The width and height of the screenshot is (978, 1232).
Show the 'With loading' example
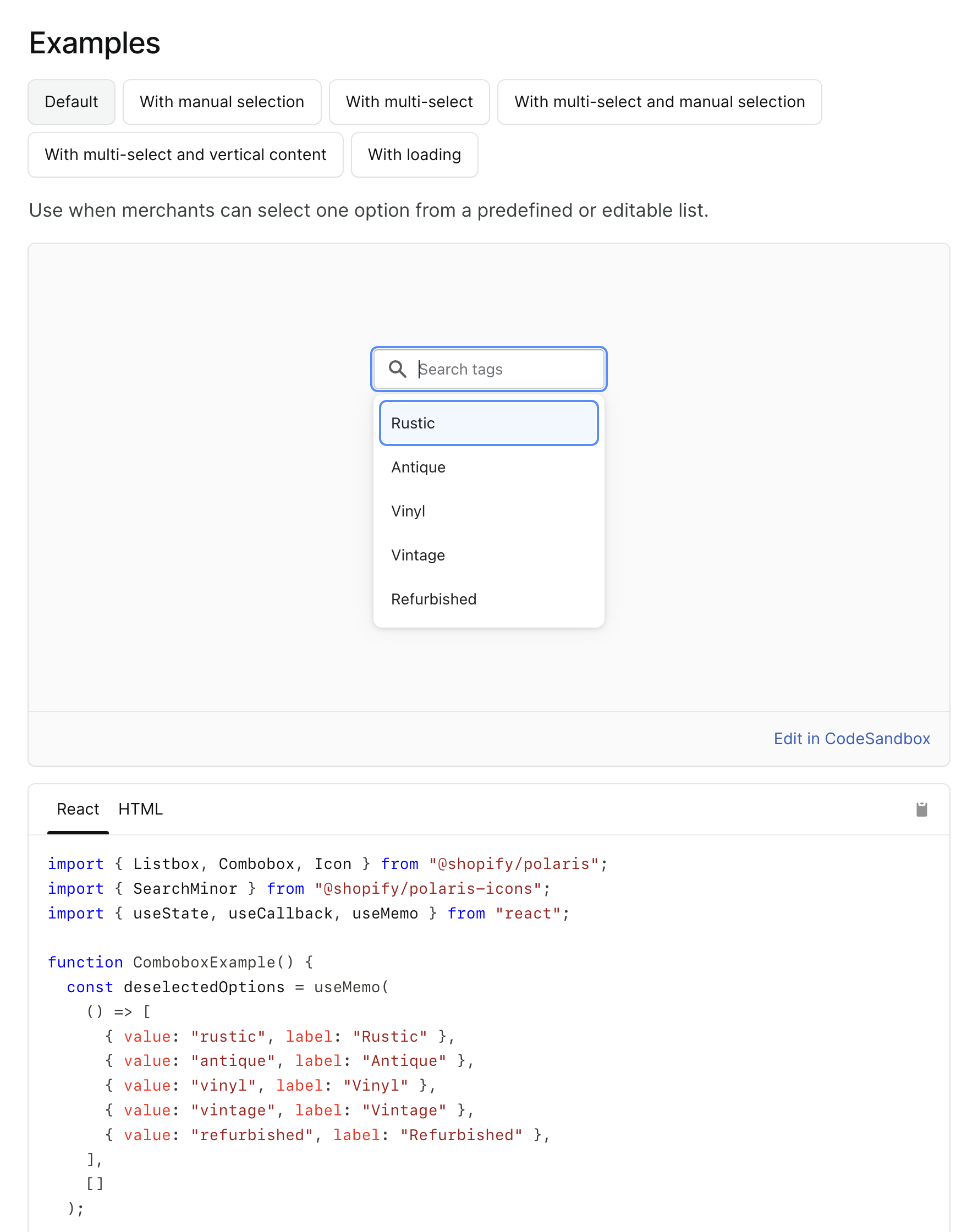tap(414, 155)
